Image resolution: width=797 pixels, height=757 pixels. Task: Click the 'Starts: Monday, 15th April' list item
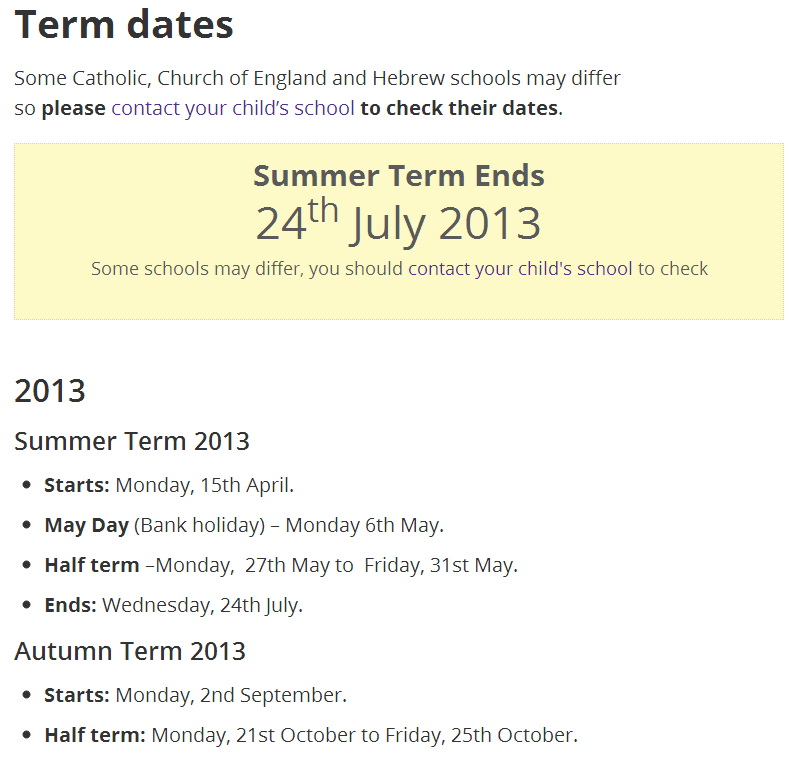point(169,485)
